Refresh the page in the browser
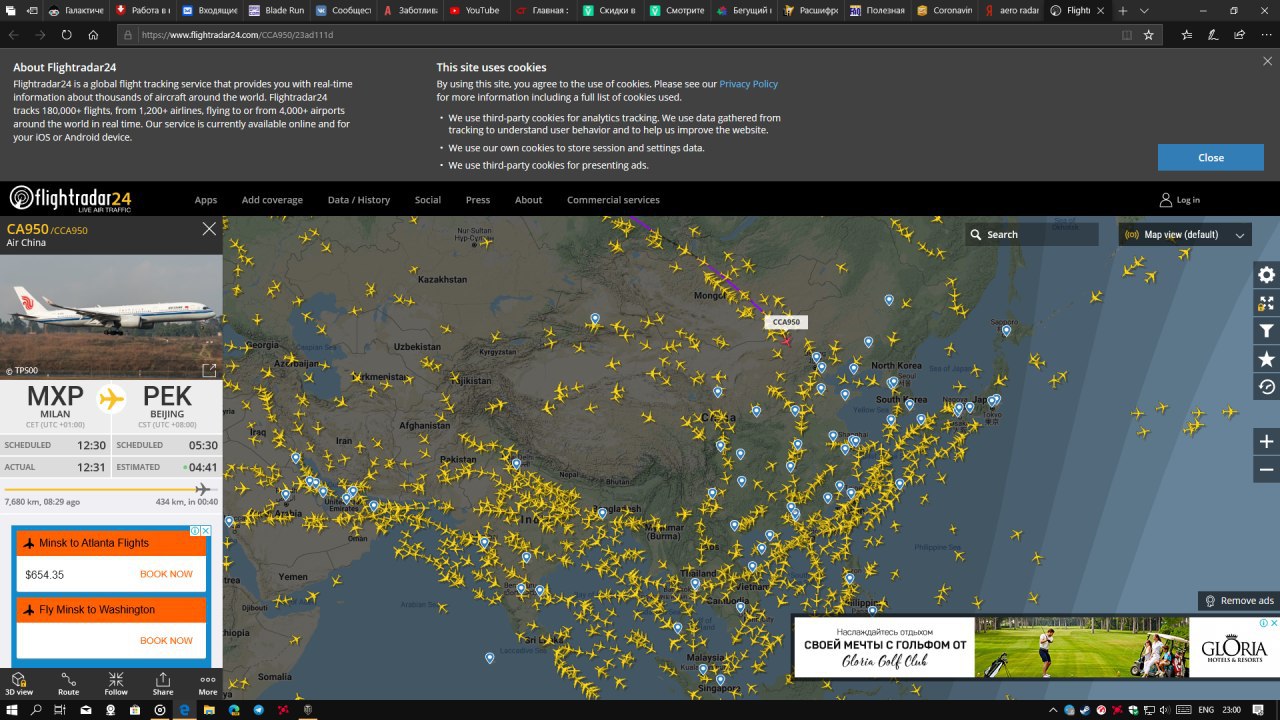This screenshot has height=720, width=1280. tap(66, 34)
